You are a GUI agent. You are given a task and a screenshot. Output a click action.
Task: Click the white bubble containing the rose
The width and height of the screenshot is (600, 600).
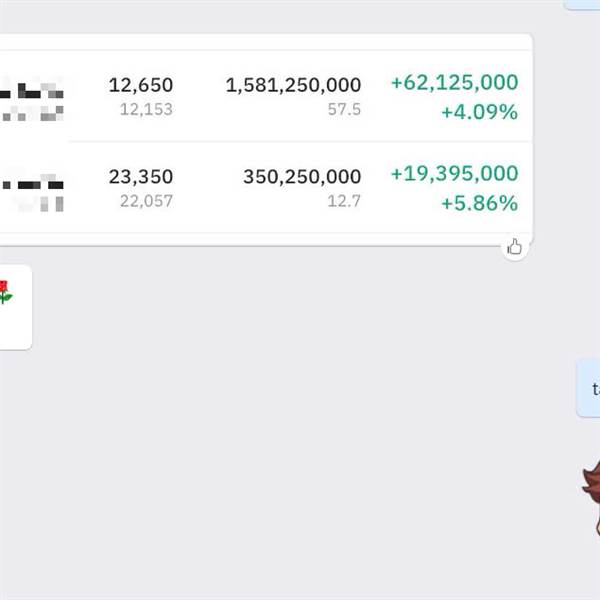[16, 307]
